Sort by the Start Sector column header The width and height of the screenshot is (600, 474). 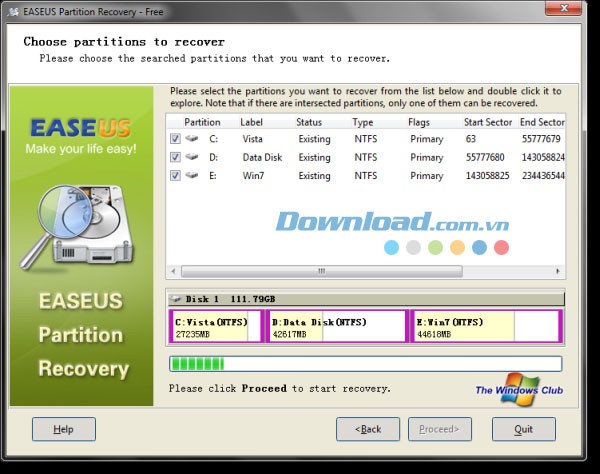[488, 122]
